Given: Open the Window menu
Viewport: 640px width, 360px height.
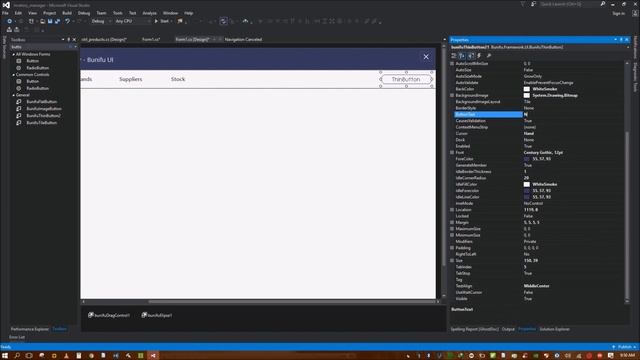Looking at the screenshot, I should tap(170, 13).
